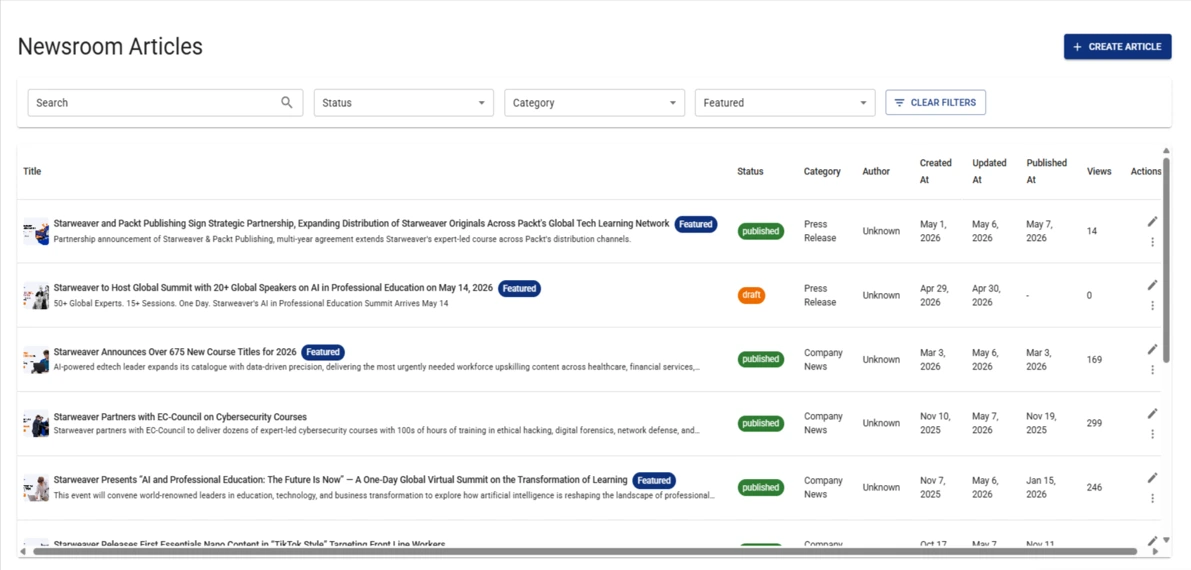The height and width of the screenshot is (570, 1191).
Task: Open more options for EC-Council article
Action: [x=1152, y=434]
